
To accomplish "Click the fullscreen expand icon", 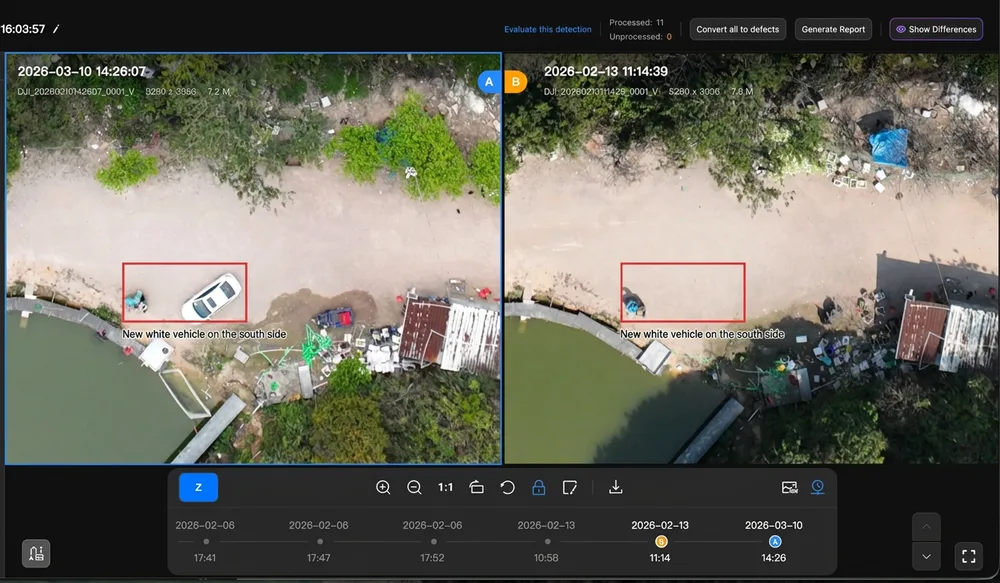I will (x=969, y=556).
